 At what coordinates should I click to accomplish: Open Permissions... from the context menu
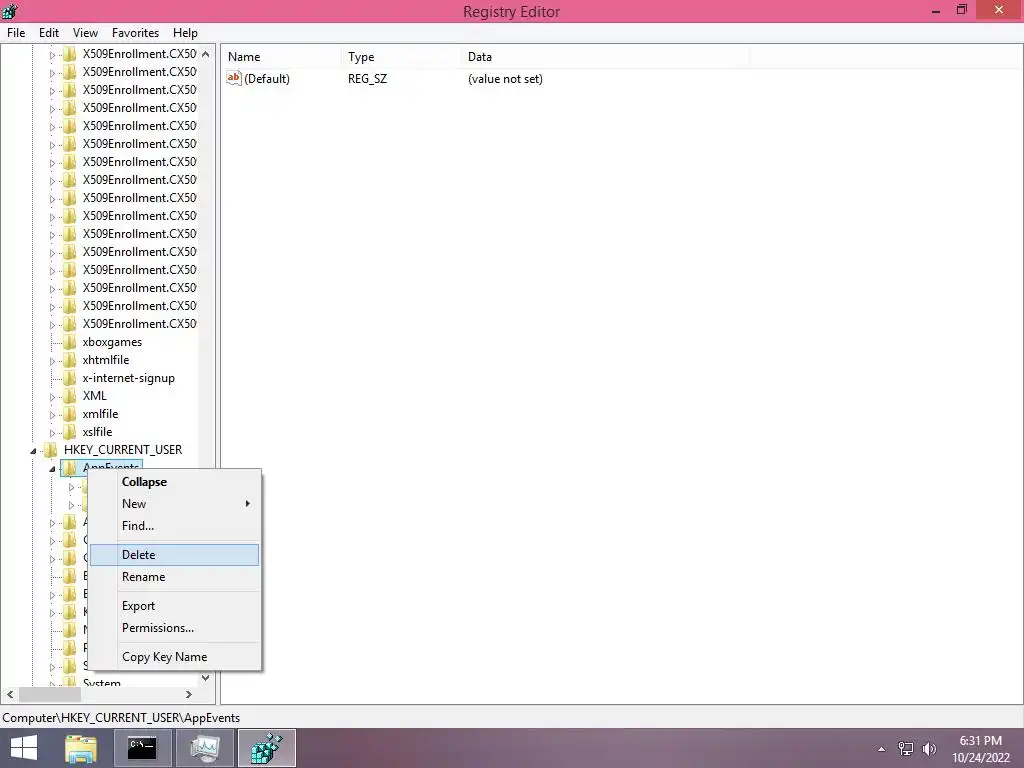click(174, 628)
